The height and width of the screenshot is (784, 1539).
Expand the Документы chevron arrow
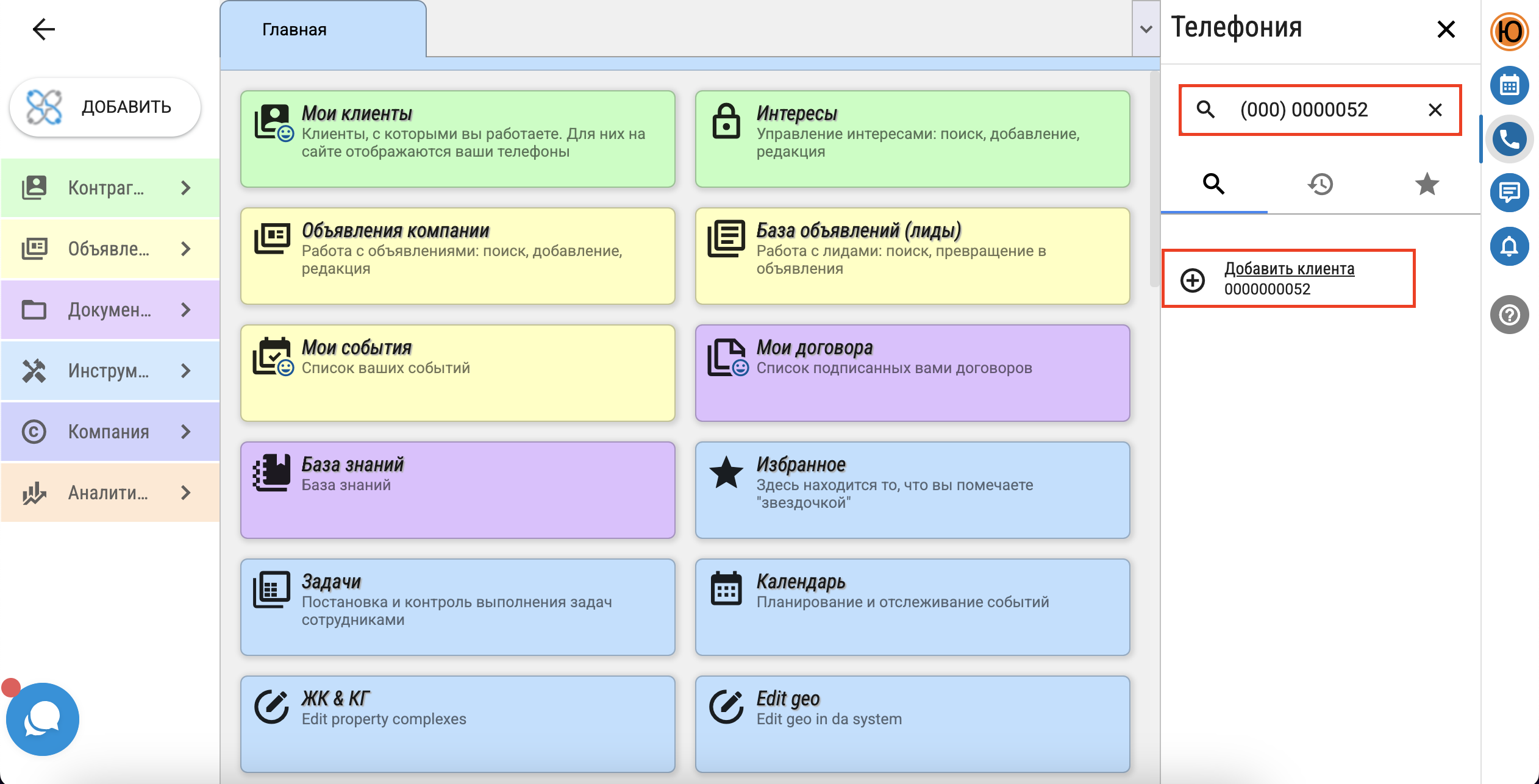coord(186,310)
